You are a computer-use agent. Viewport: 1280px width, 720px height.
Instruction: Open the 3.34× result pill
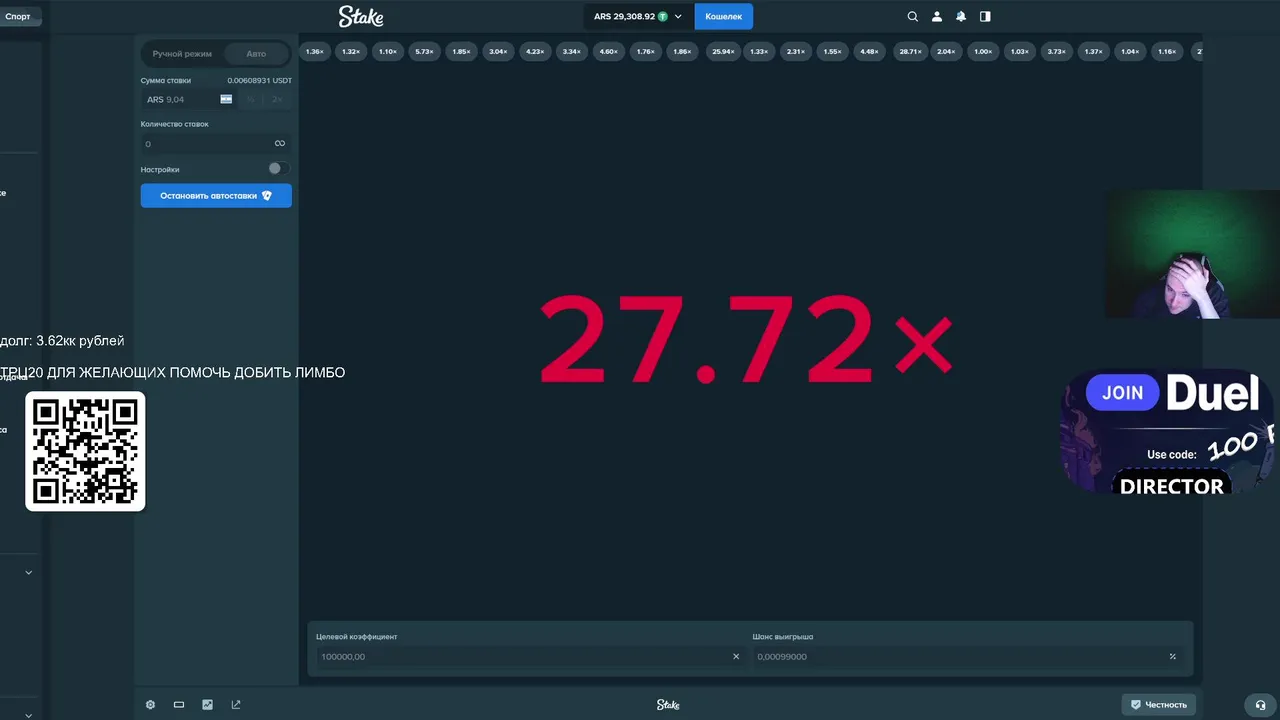[571, 51]
